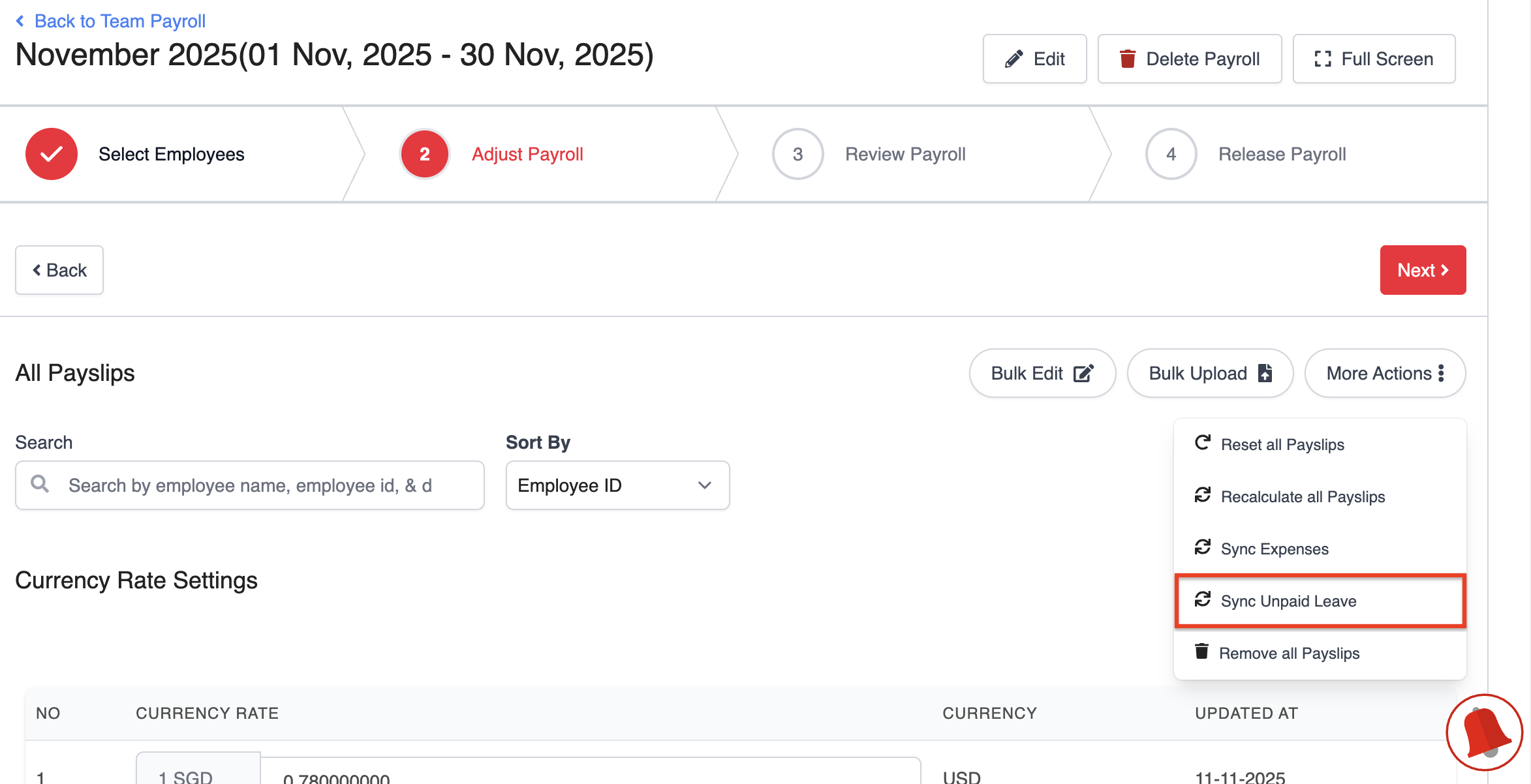Viewport: 1531px width, 784px height.
Task: Click the Bulk Edit button
Action: coord(1042,373)
